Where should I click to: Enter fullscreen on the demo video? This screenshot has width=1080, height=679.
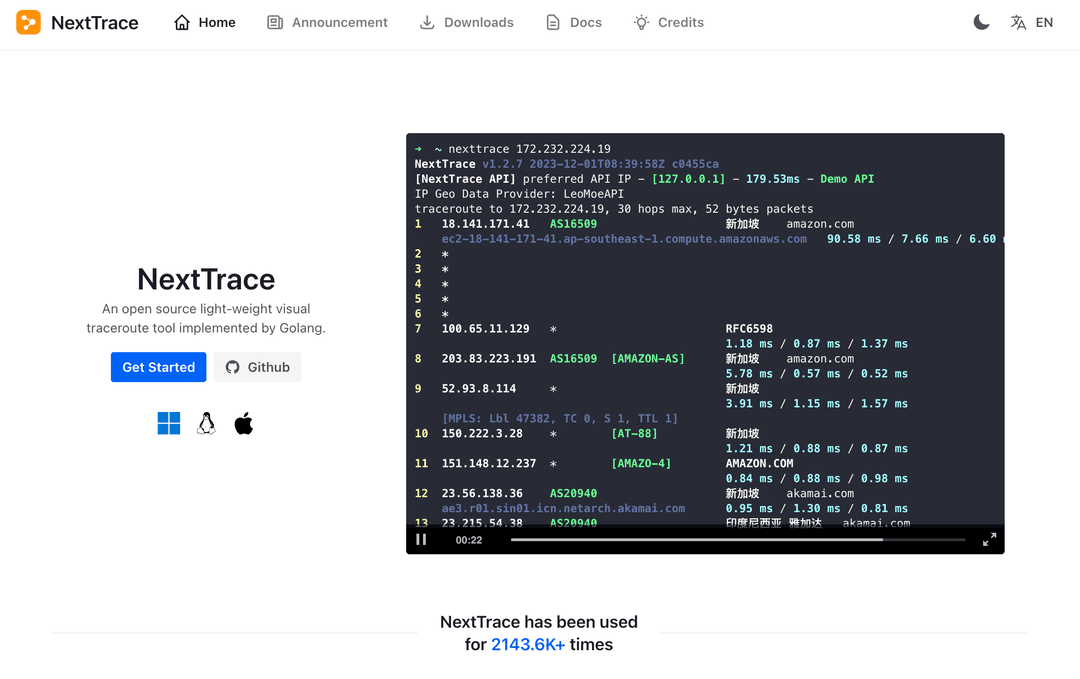click(989, 539)
